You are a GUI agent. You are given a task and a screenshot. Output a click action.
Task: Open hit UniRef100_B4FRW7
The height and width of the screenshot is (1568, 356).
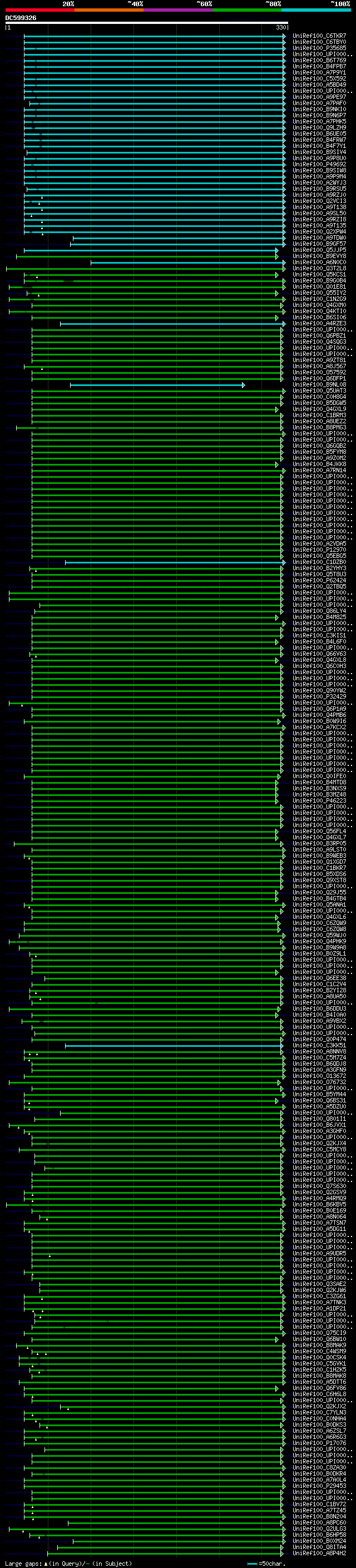tap(319, 140)
